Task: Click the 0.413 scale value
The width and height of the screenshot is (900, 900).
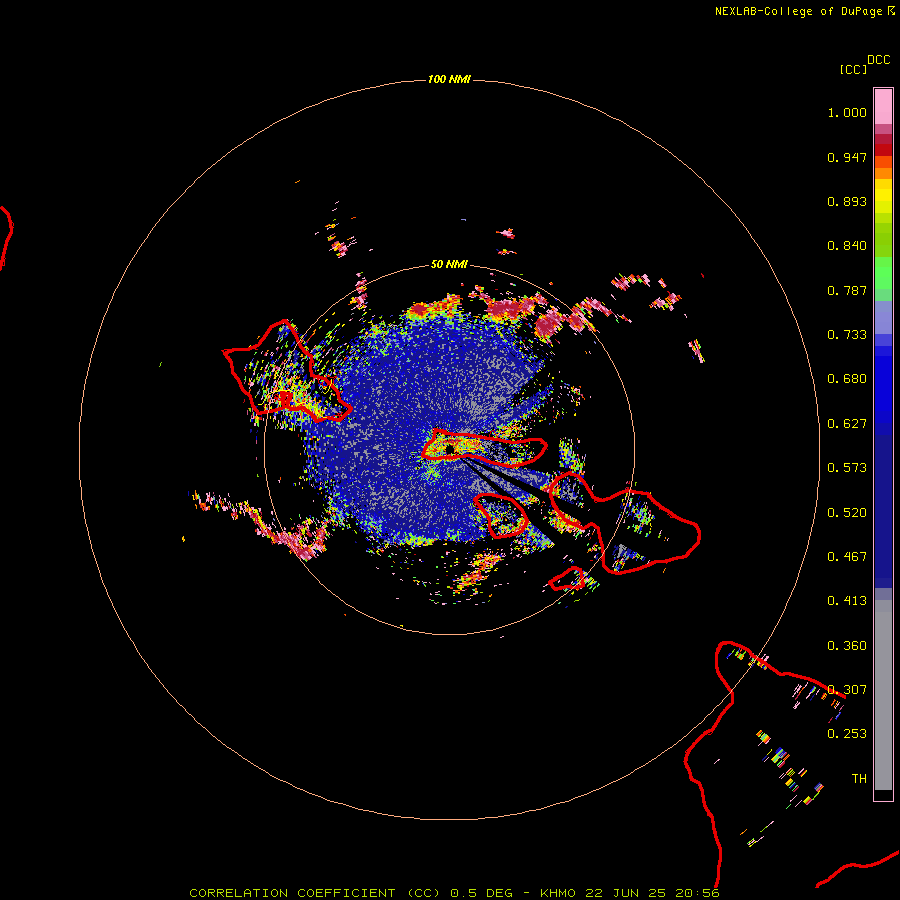Action: click(847, 601)
